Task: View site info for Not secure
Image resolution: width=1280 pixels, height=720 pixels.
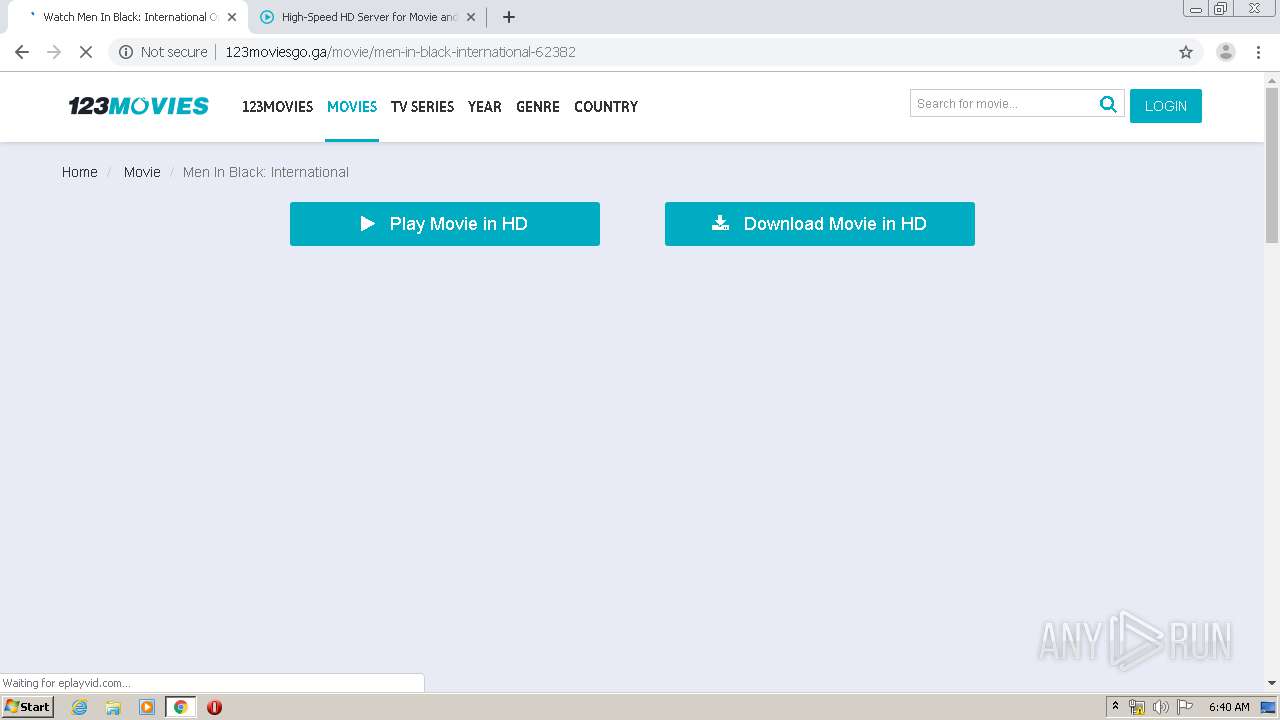Action: [x=163, y=52]
